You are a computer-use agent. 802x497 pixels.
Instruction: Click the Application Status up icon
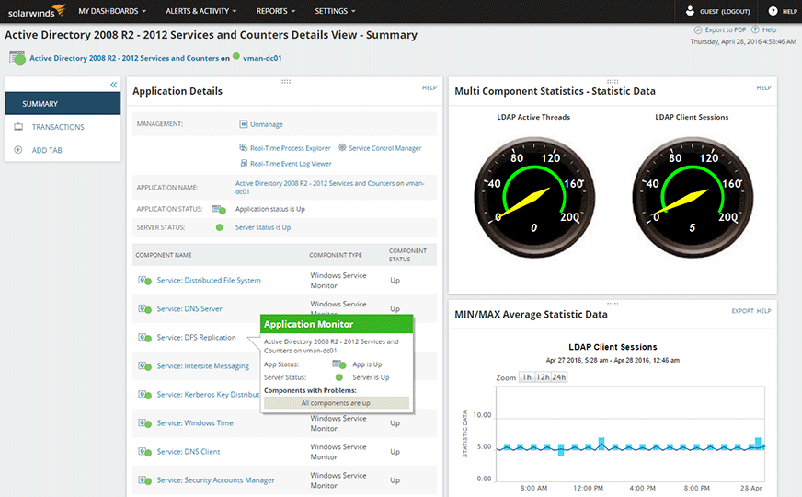[x=219, y=209]
